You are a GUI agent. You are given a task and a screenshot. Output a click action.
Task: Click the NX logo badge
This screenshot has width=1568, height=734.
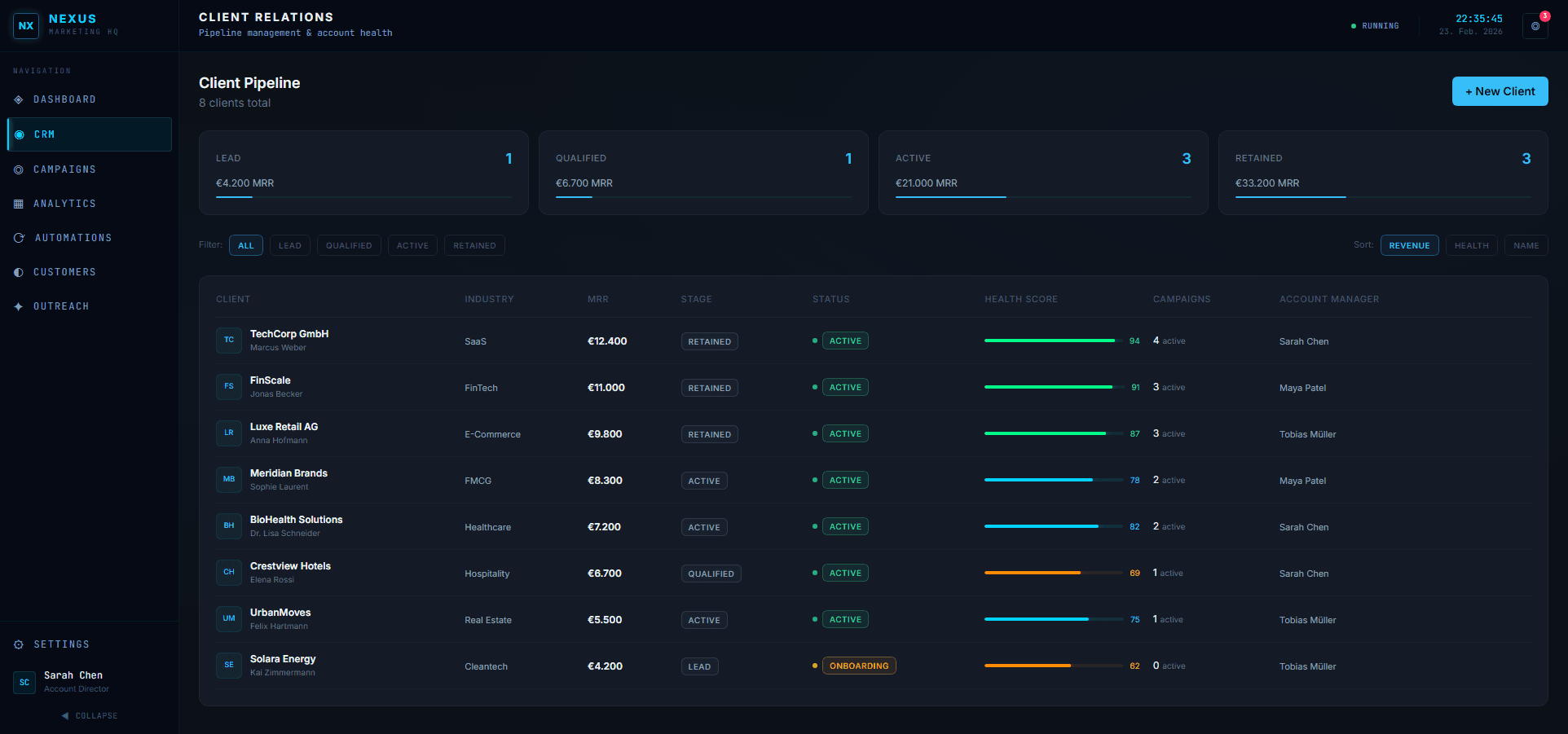[x=26, y=25]
